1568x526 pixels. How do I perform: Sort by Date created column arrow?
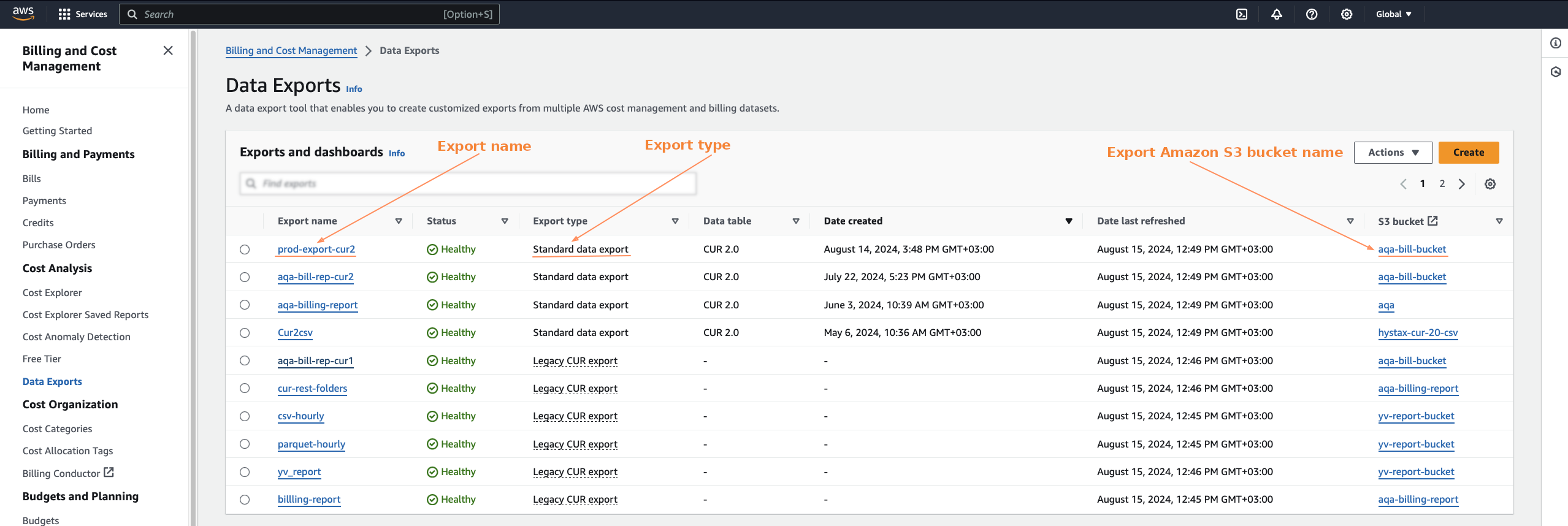(x=1069, y=221)
